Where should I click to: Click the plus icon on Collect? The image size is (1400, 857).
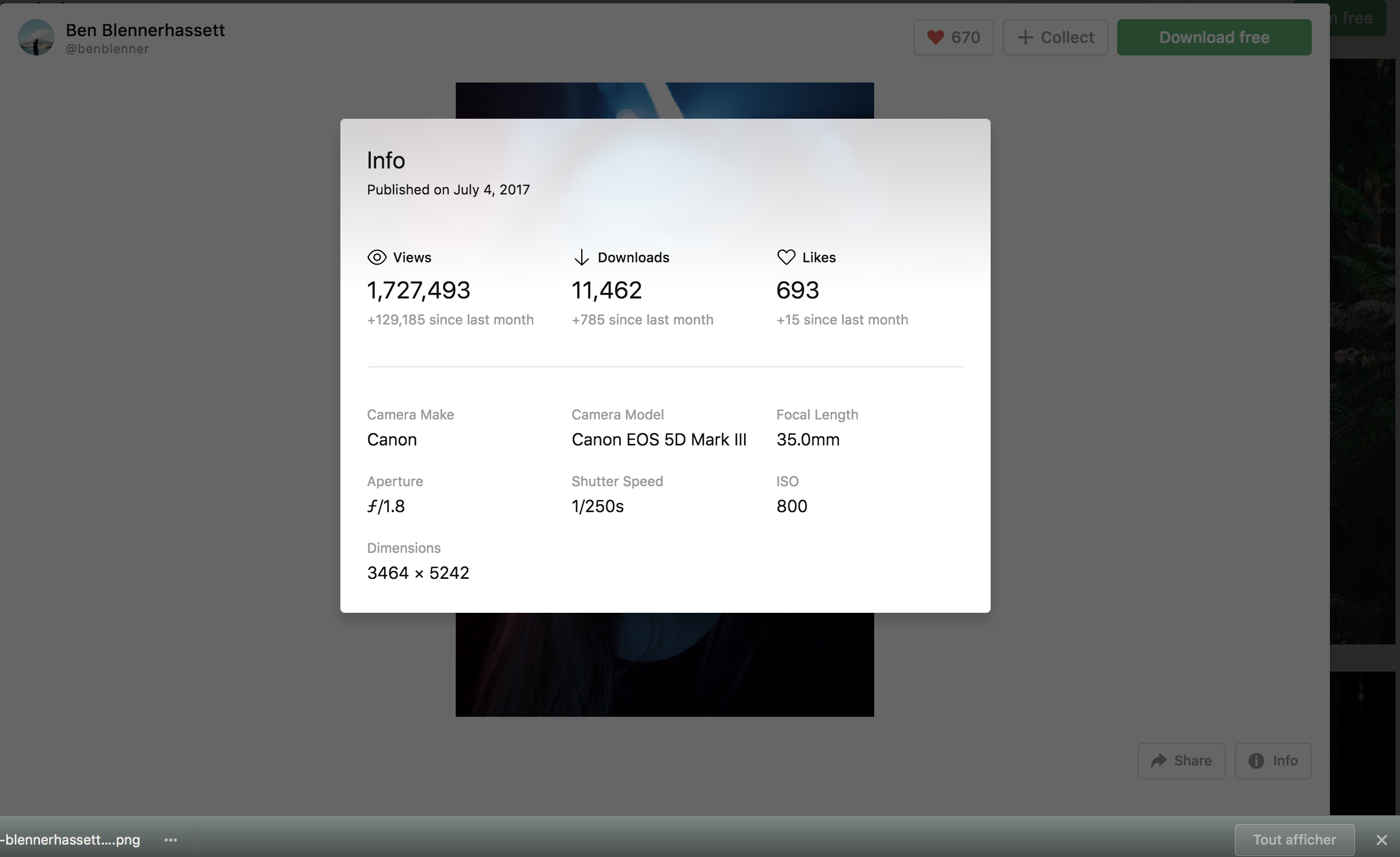point(1025,37)
